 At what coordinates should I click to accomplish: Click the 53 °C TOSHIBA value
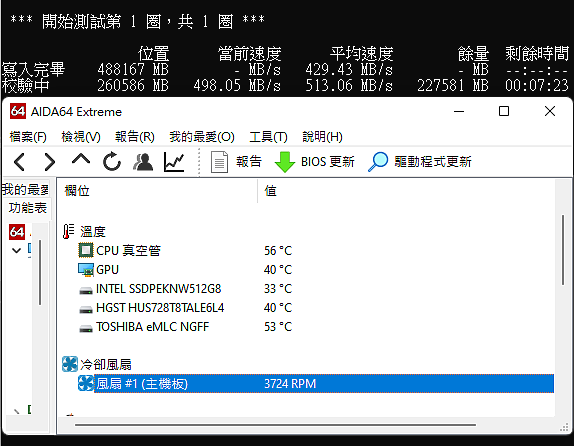pos(278,327)
